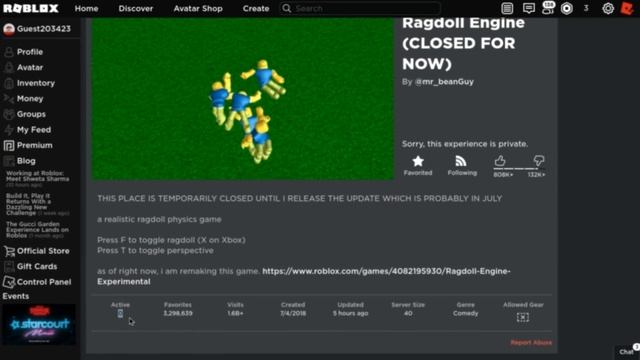Click the Report Abuse link
The height and width of the screenshot is (360, 640).
click(531, 342)
